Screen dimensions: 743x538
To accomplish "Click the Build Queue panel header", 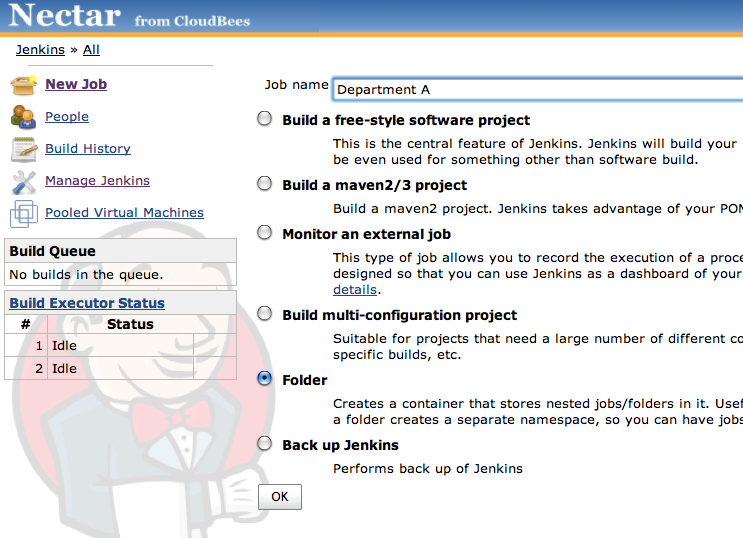I will point(120,251).
